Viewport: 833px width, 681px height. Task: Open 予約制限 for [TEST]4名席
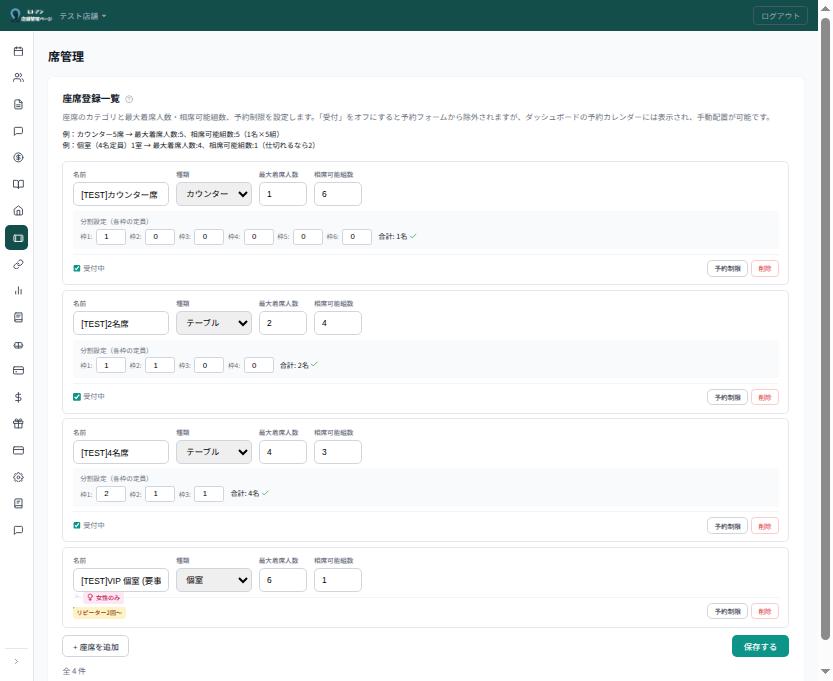(727, 526)
